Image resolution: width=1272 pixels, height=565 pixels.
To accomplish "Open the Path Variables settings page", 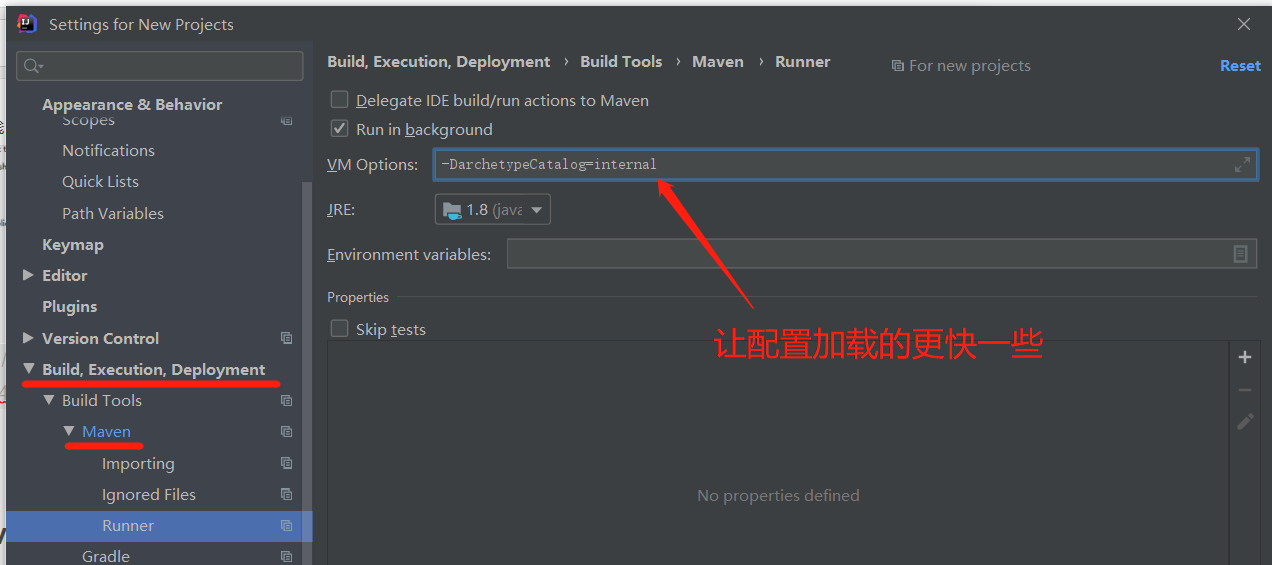I will click(113, 213).
